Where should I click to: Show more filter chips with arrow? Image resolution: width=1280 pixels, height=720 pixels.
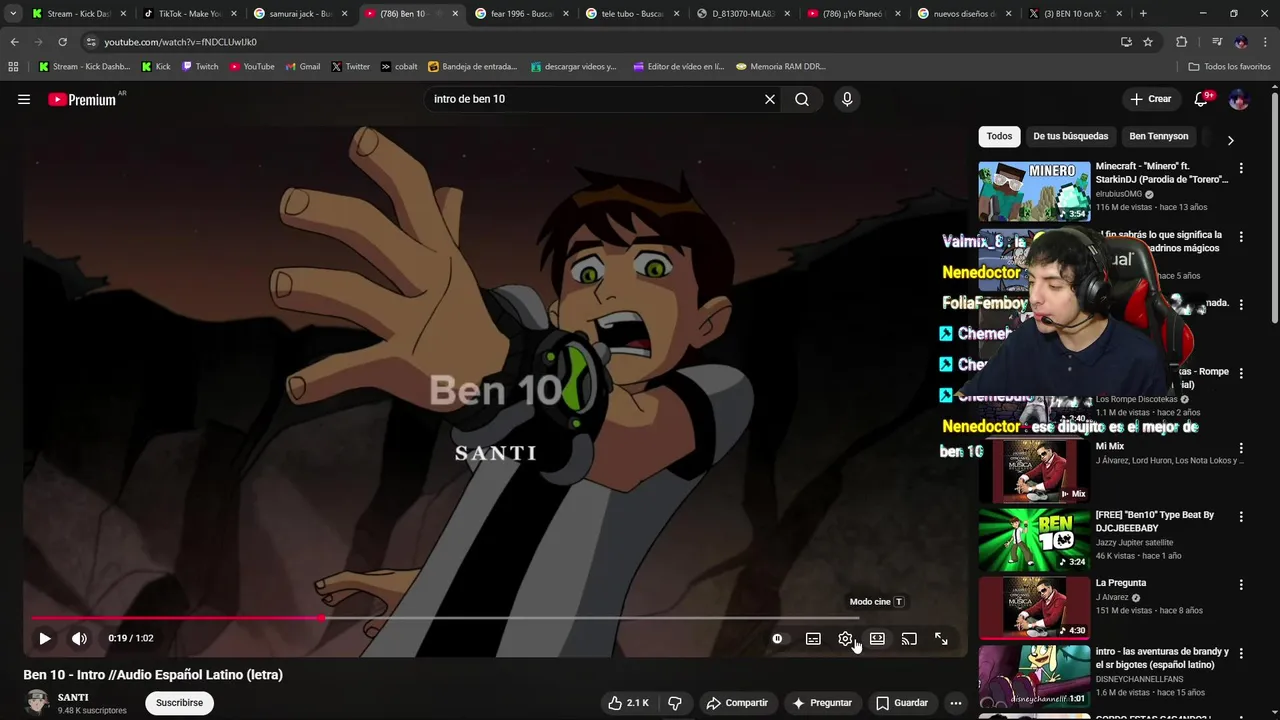coord(1230,140)
